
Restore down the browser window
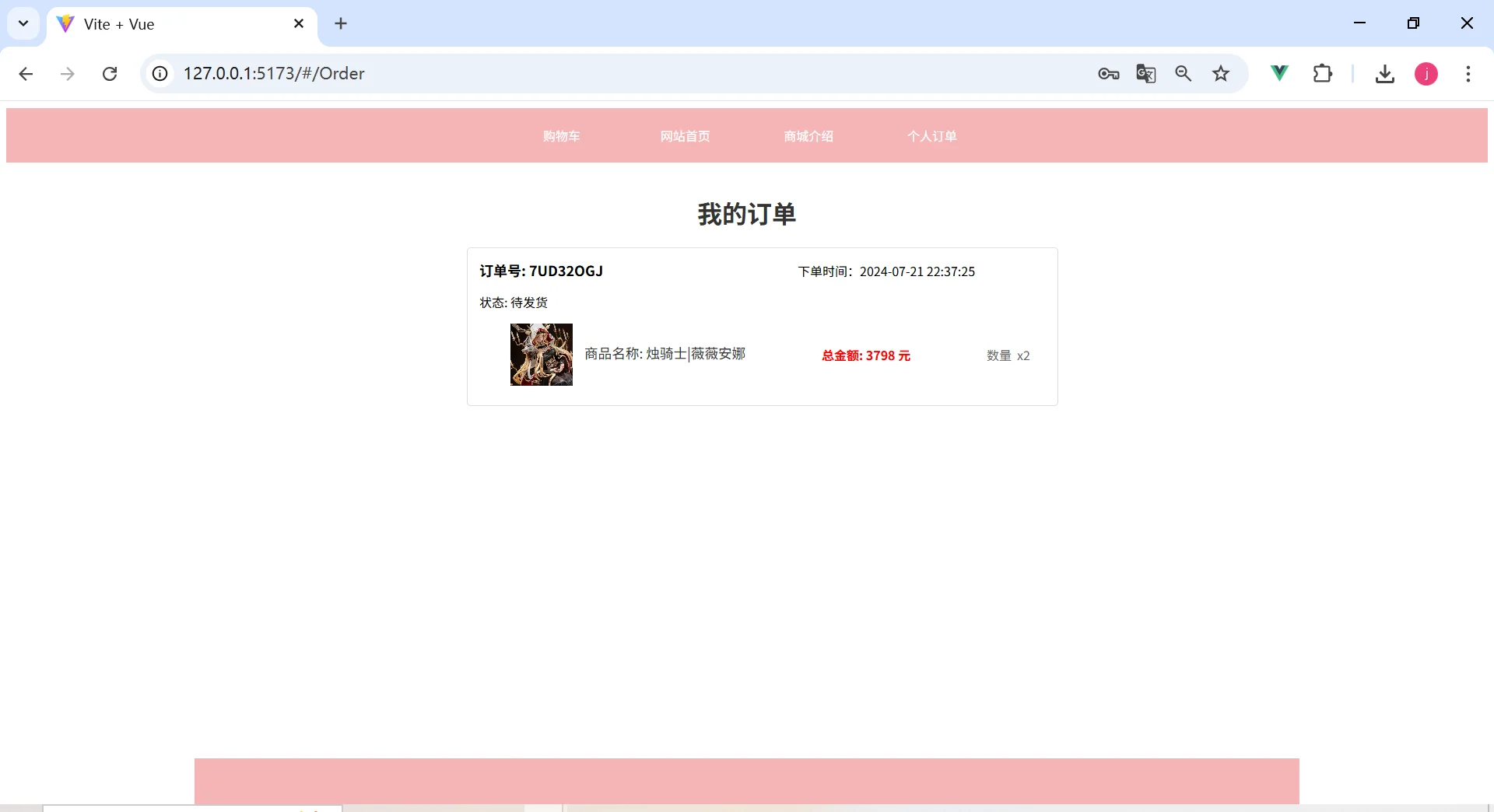click(1414, 23)
